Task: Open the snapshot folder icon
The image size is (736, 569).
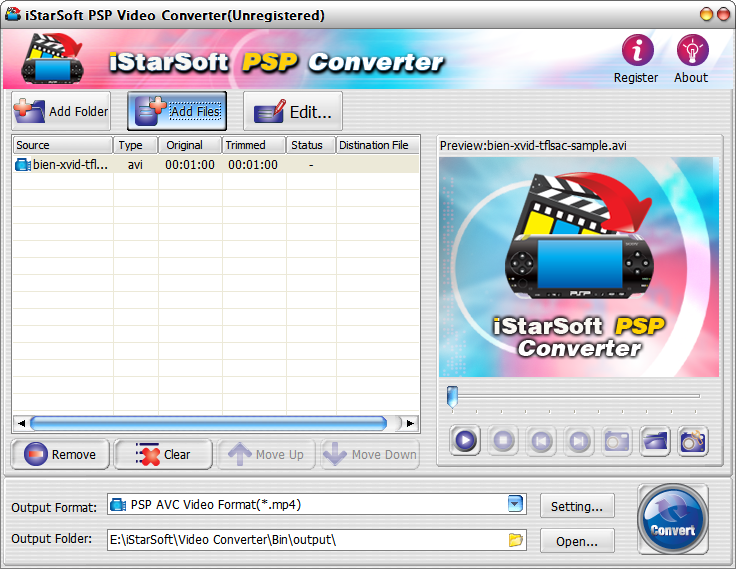Action: click(655, 440)
